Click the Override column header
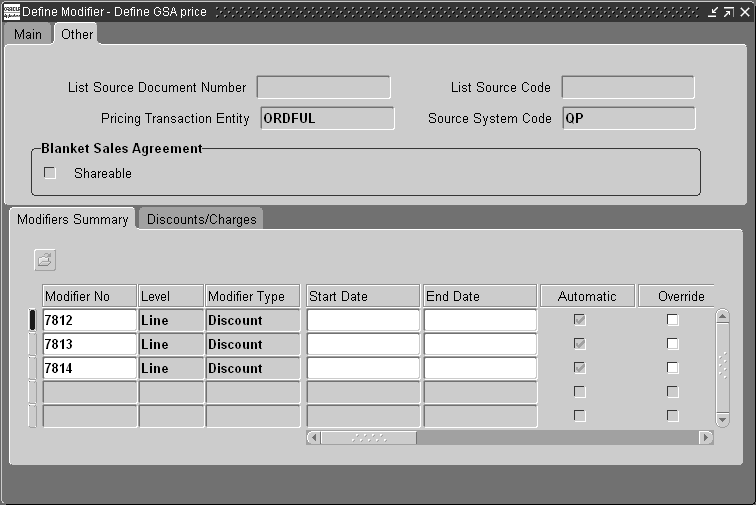756x505 pixels. (676, 296)
